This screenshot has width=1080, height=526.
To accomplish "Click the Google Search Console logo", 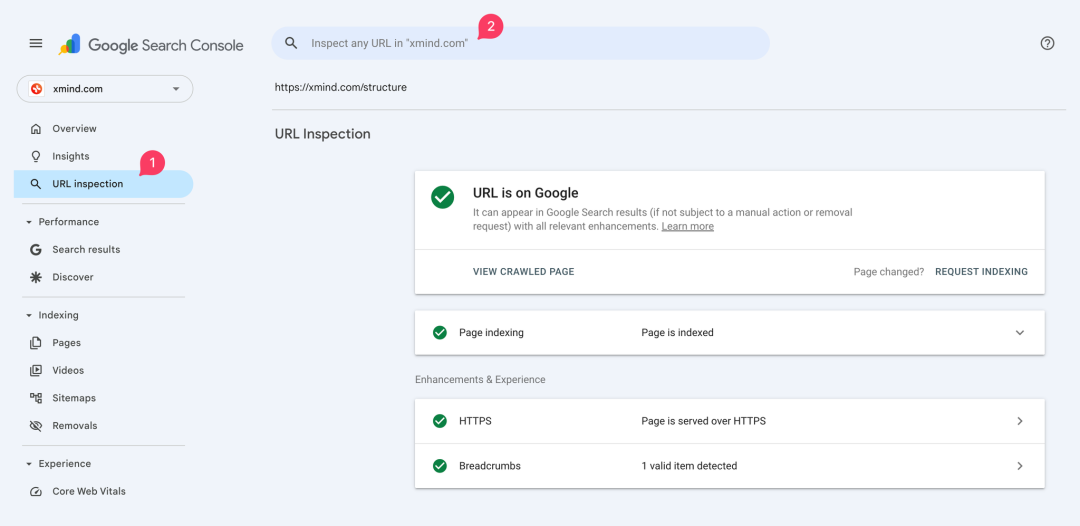I will click(x=151, y=45).
